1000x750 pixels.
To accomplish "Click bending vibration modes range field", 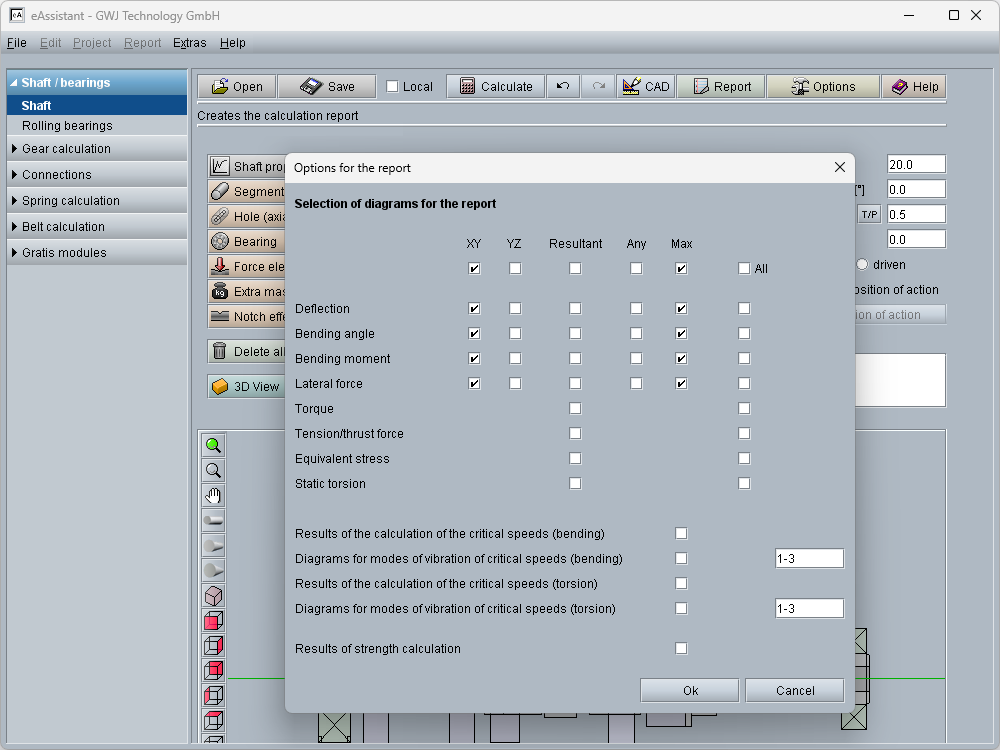I will point(809,559).
